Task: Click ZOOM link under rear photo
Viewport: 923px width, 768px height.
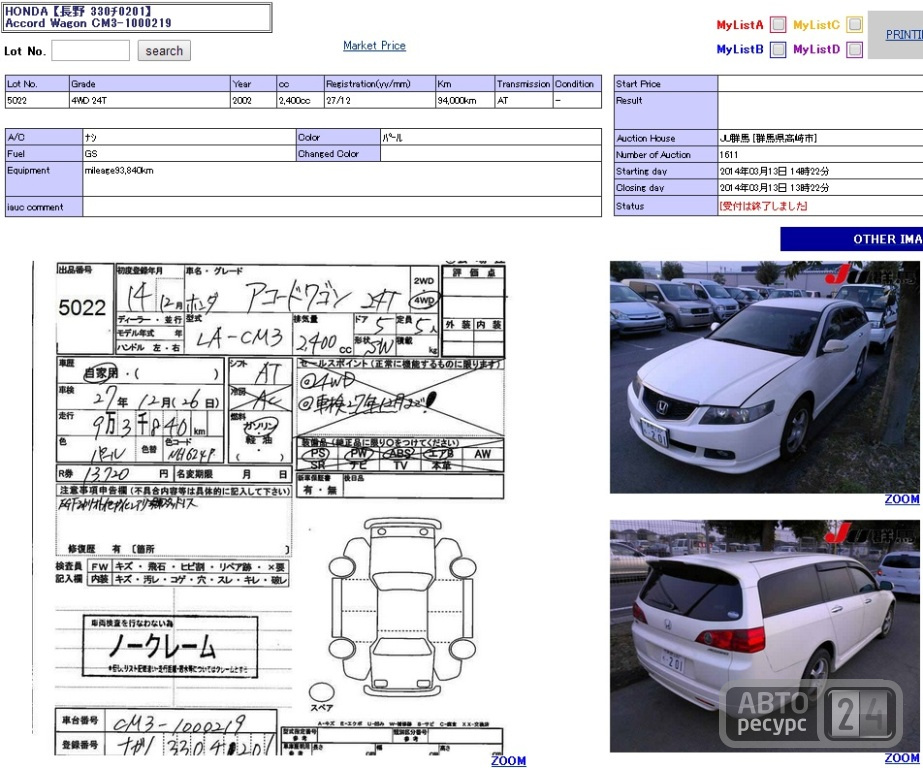Action: point(902,758)
